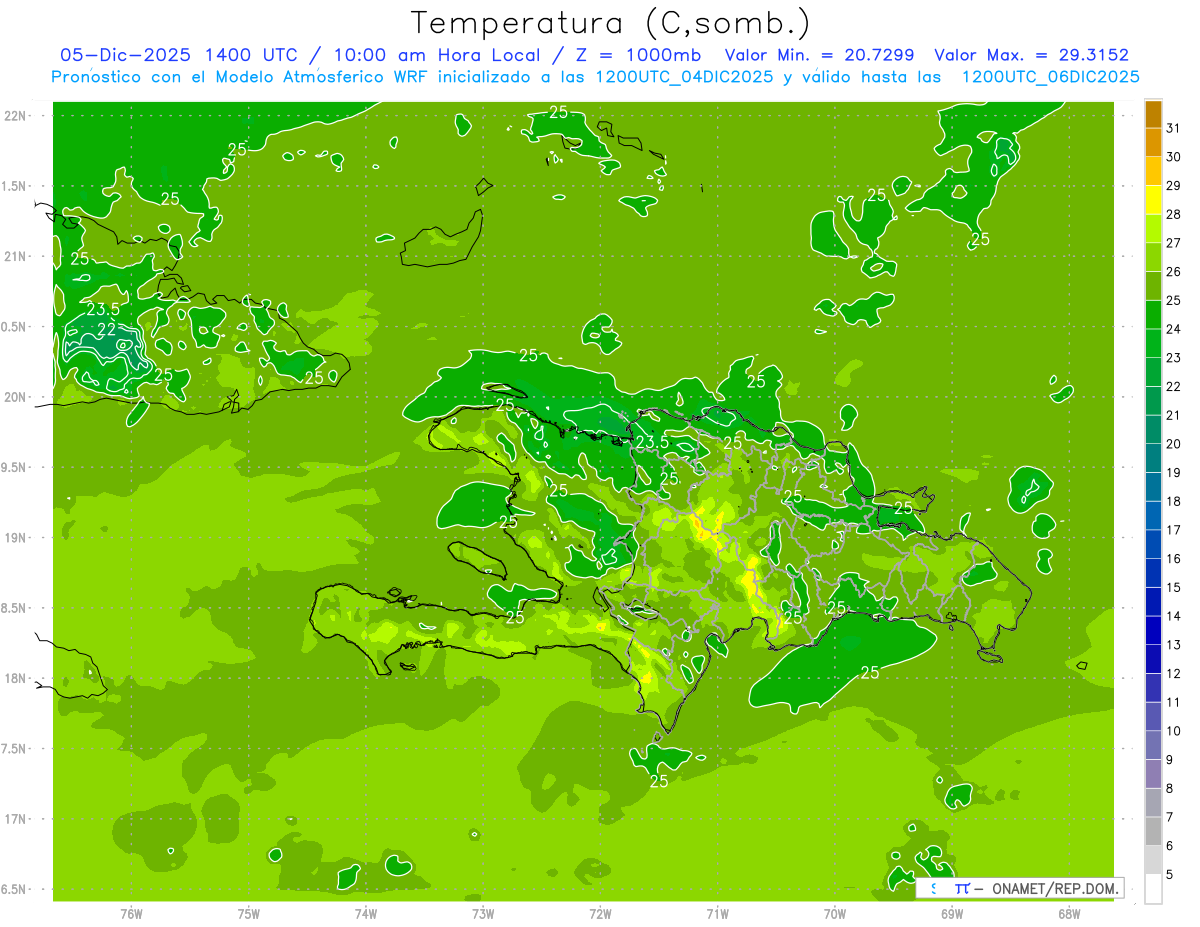Click the yellow colorbar segment between 28 and 29
This screenshot has width=1200, height=927.
(x=1153, y=200)
